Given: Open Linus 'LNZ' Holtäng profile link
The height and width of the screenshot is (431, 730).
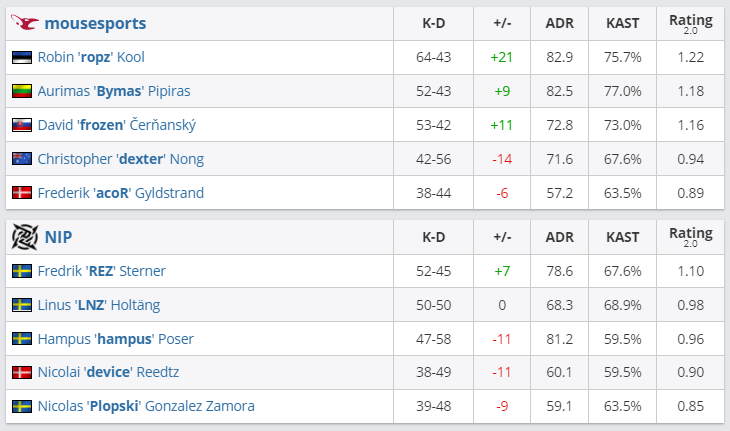Looking at the screenshot, I should point(98,305).
